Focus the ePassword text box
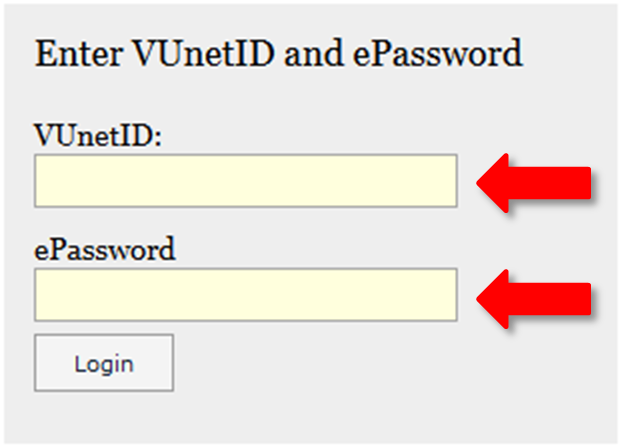 (x=245, y=294)
